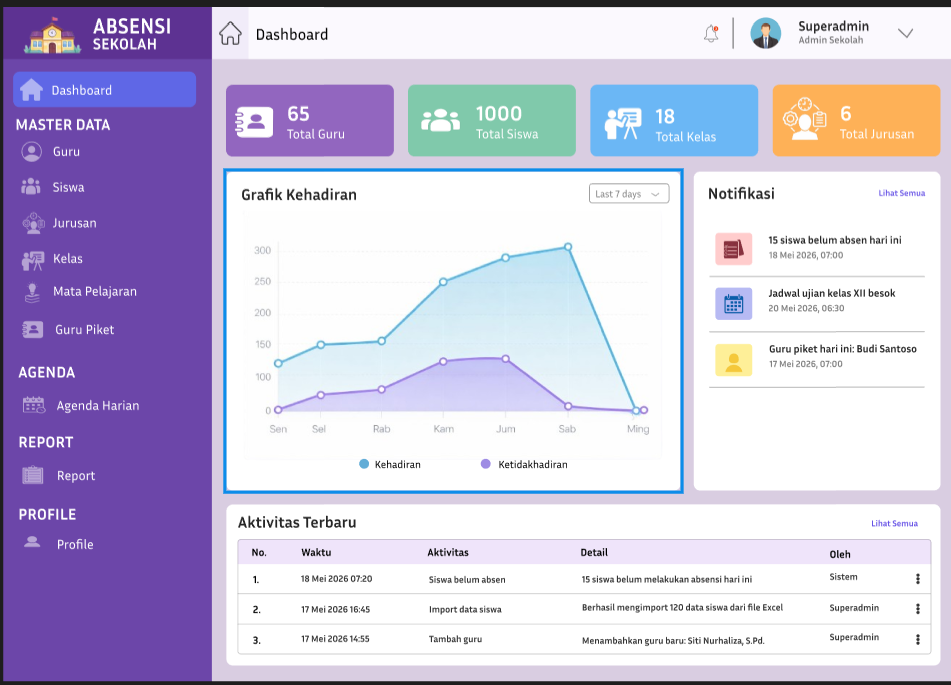Open the Total Kelas 18 card
The width and height of the screenshot is (951, 685).
[x=674, y=120]
